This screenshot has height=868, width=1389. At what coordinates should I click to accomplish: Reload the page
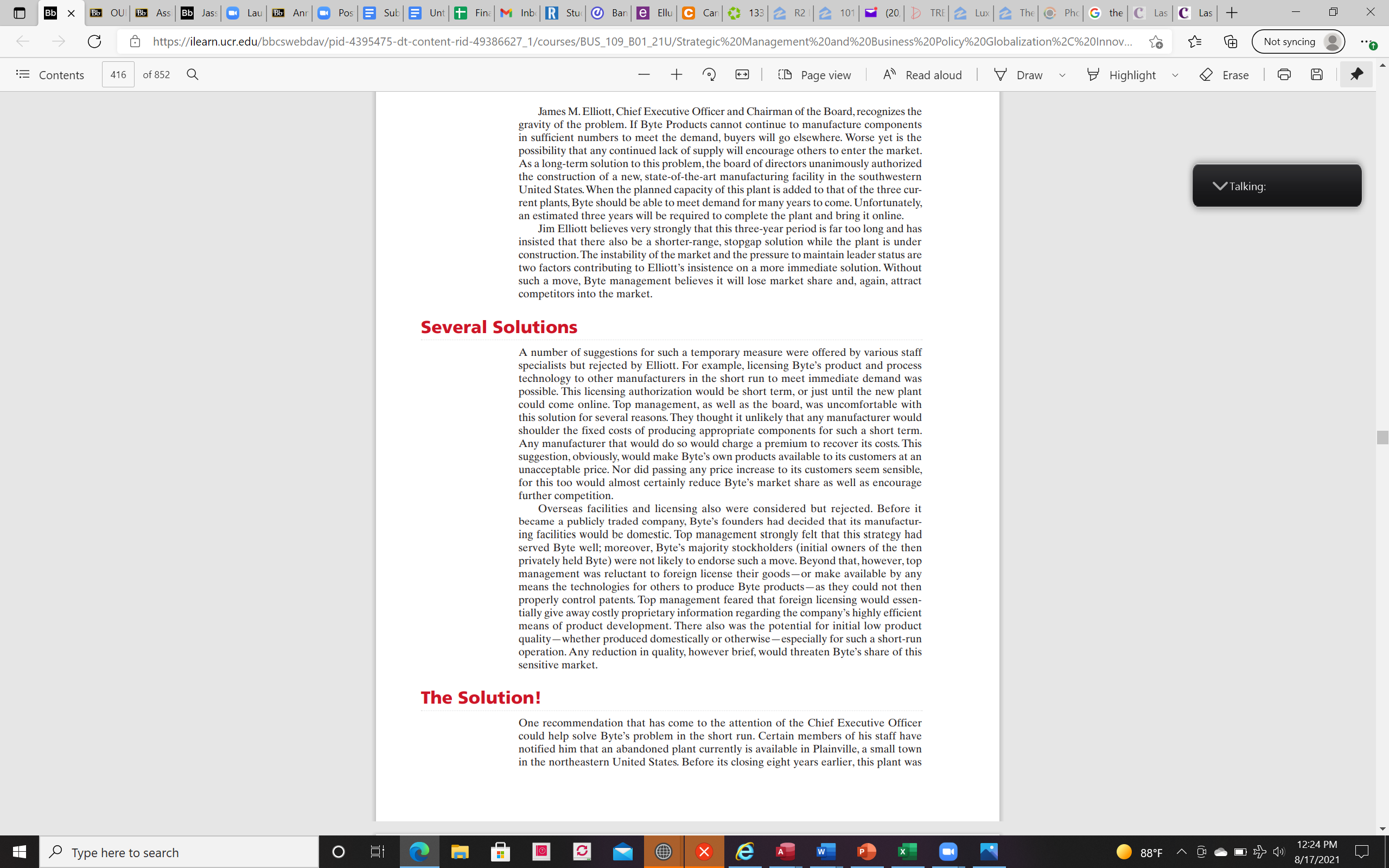tap(94, 41)
